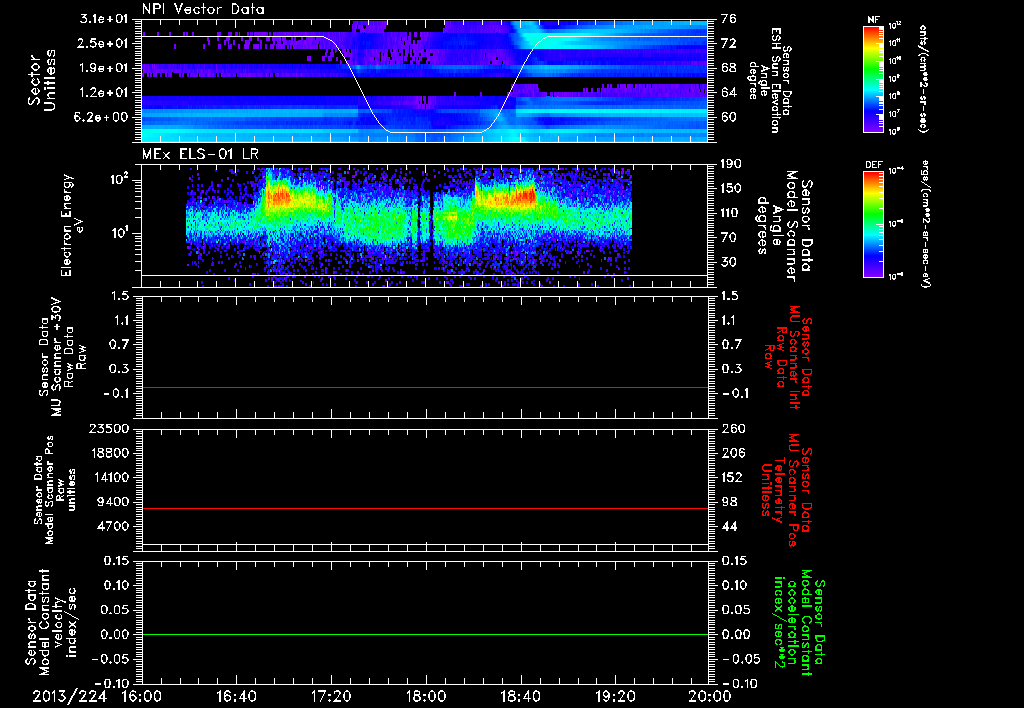The image size is (1024, 708).
Task: Select the "MU Scanner +30V Raw Data" axis title
Action: click(63, 357)
